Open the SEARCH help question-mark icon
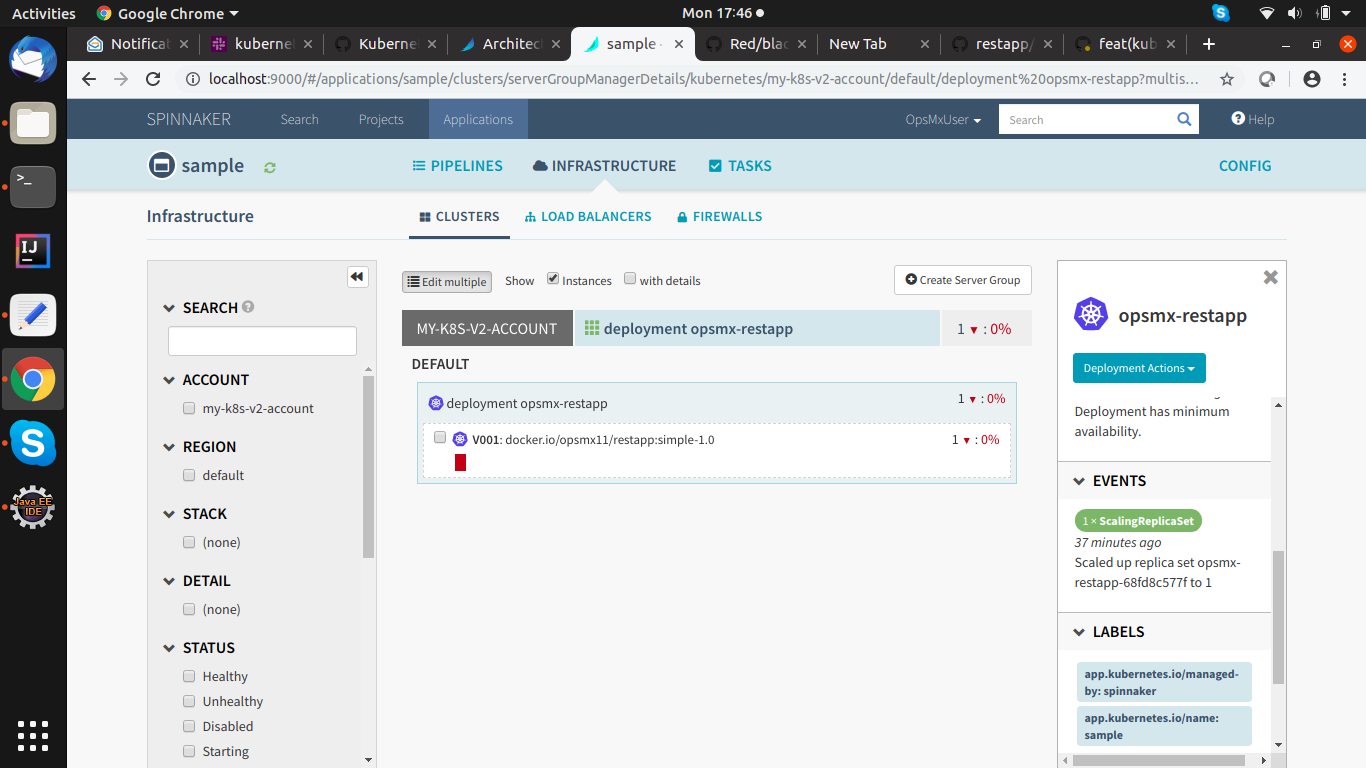The image size is (1366, 768). pos(248,307)
